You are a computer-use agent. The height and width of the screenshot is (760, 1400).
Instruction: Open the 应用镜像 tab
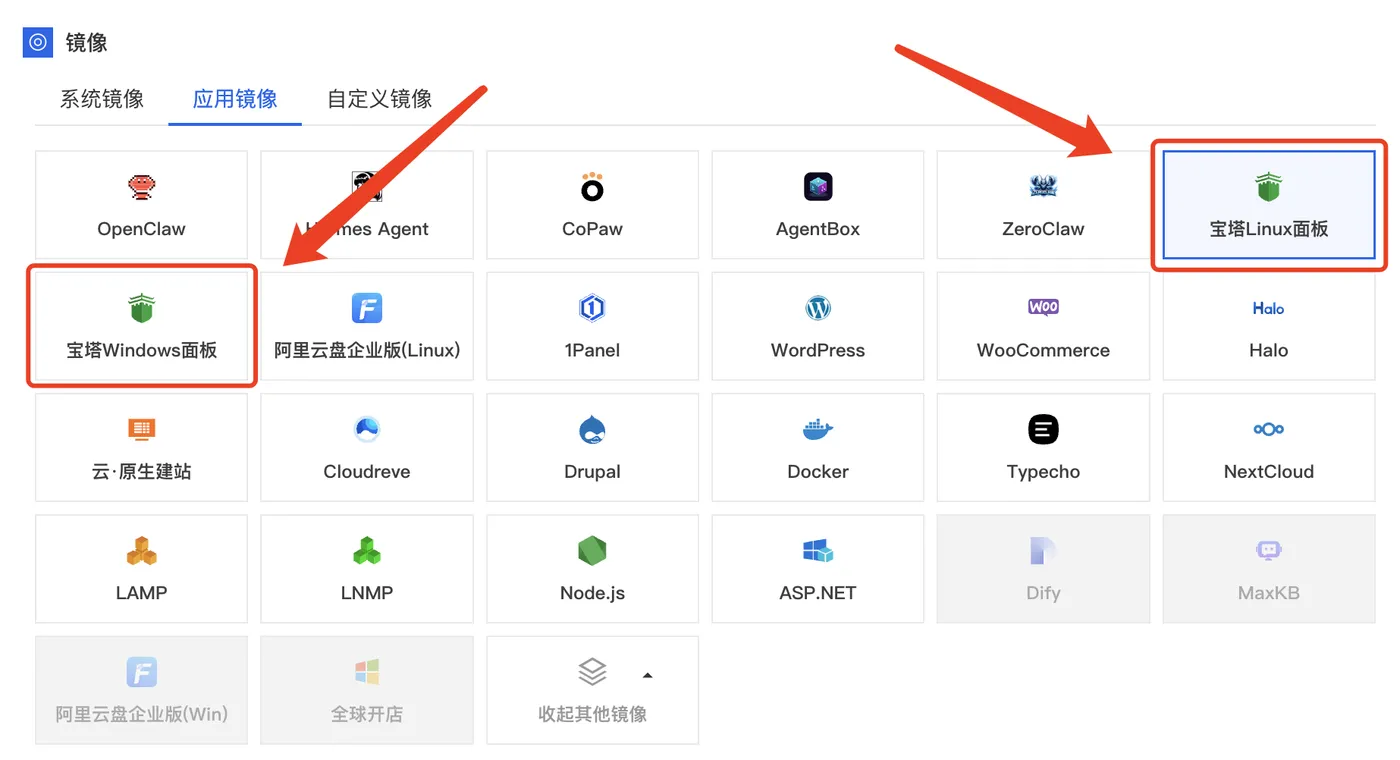coord(235,99)
